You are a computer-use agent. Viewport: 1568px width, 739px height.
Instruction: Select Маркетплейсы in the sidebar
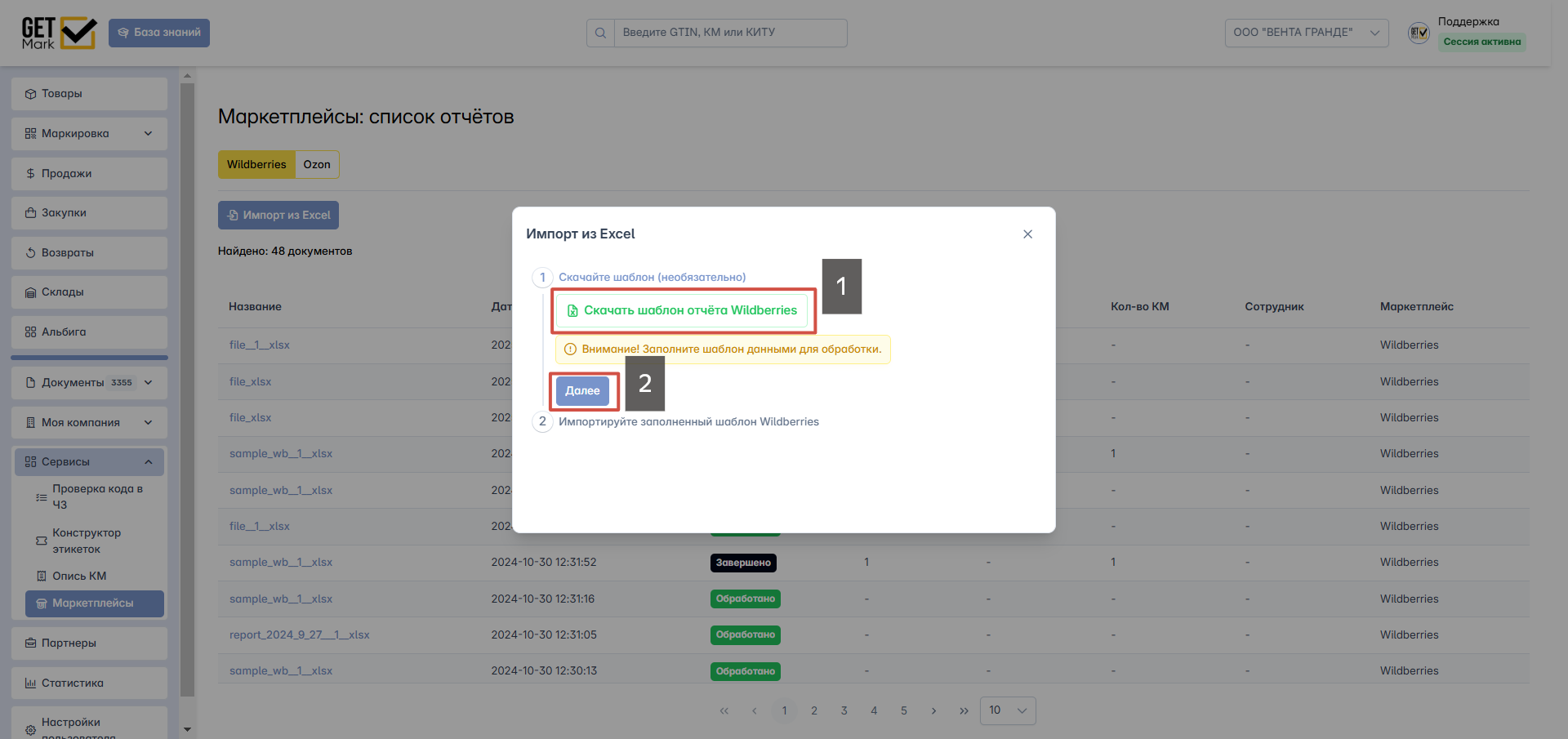point(95,603)
